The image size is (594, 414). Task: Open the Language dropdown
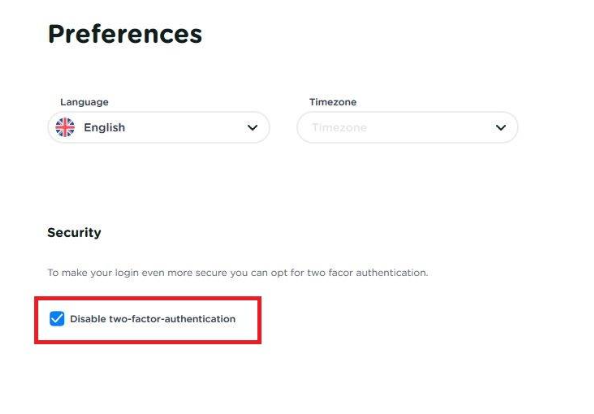point(159,127)
